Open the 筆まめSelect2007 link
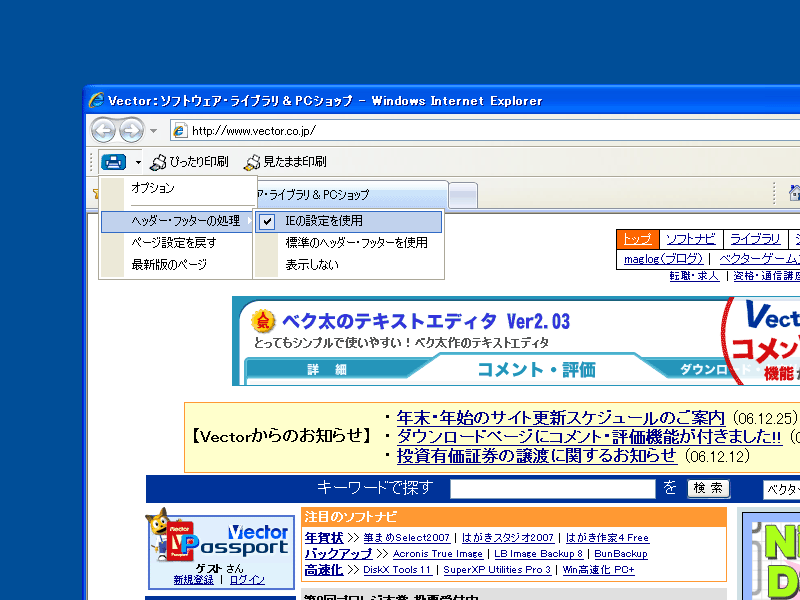 (407, 538)
